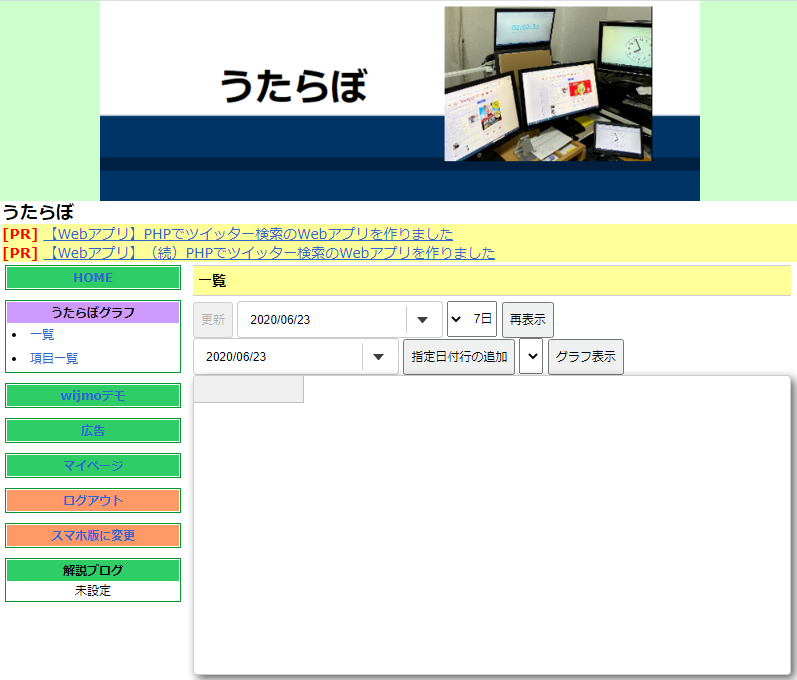Open the 広告 menu item
Image resolution: width=797 pixels, height=680 pixels.
click(93, 430)
